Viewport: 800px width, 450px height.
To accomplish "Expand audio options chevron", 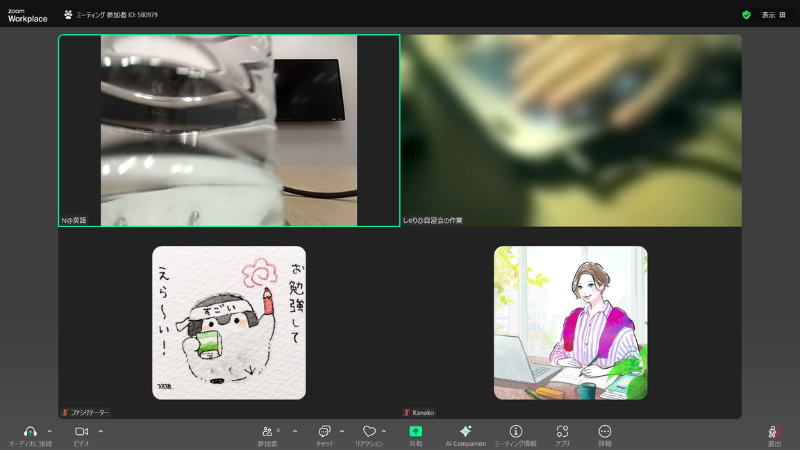I will [49, 432].
